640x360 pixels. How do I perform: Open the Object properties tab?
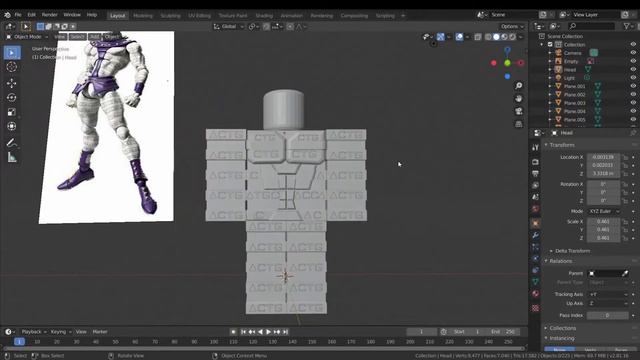(536, 223)
